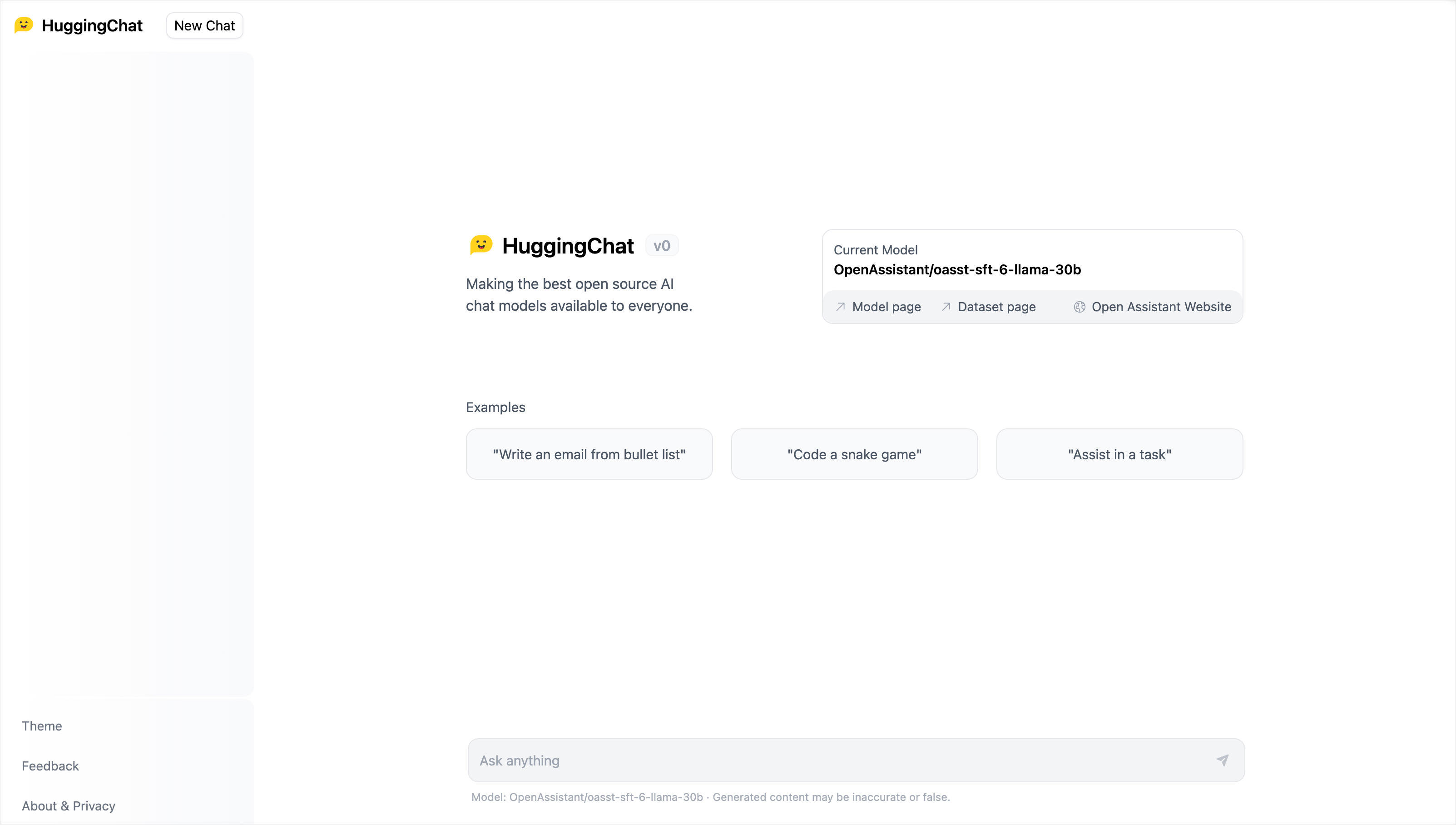Click the model name OpenAssistant/oasst-sft-6-llama-30b in the card
The height and width of the screenshot is (825, 1456).
(x=957, y=269)
